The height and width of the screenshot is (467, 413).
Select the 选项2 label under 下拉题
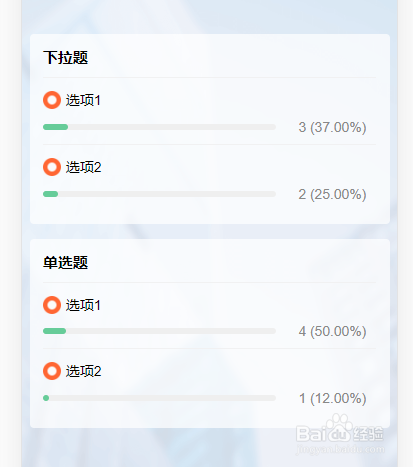tap(83, 167)
